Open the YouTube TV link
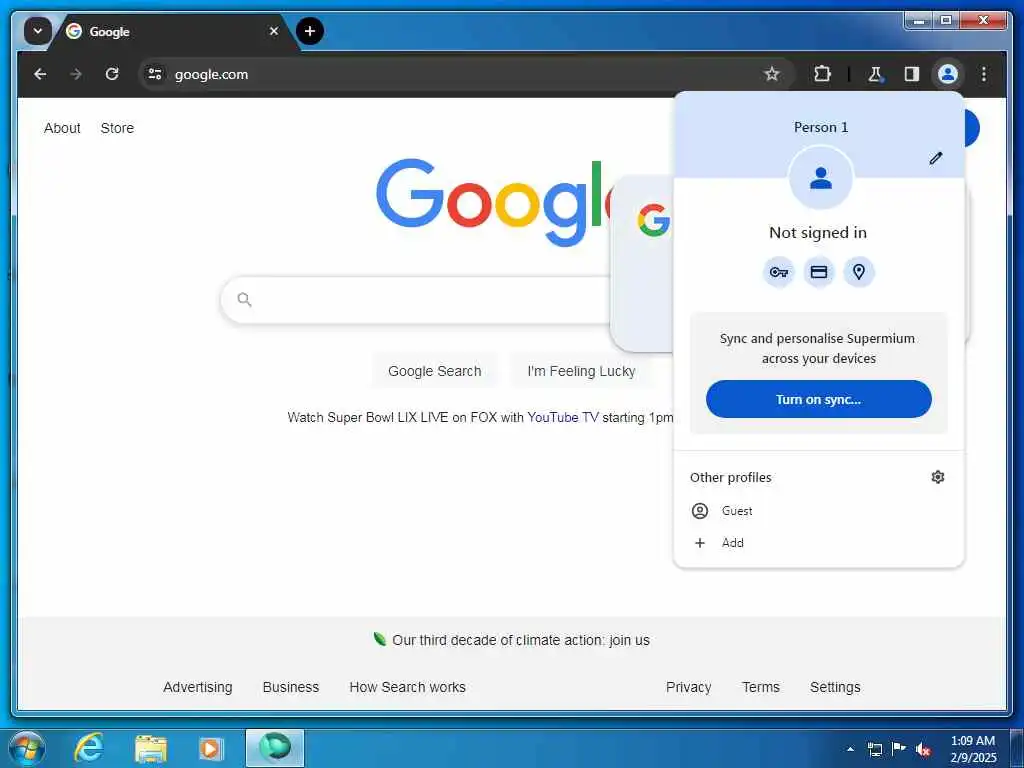The width and height of the screenshot is (1024, 768). 562,417
